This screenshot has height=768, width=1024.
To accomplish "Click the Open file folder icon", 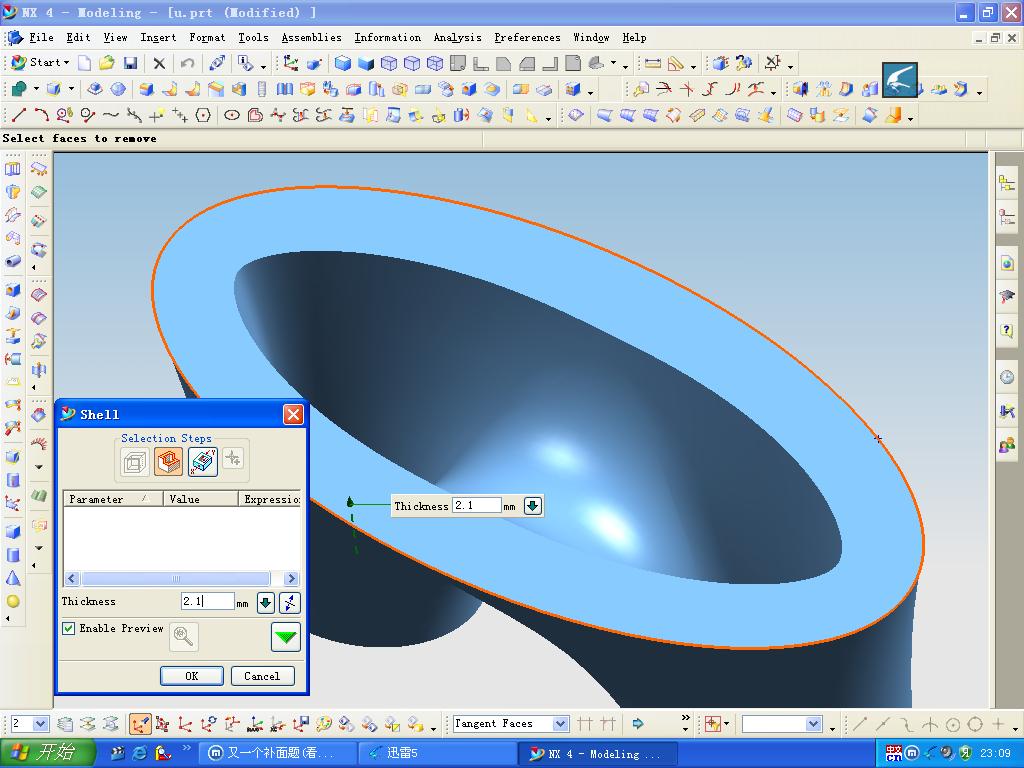I will 107,63.
